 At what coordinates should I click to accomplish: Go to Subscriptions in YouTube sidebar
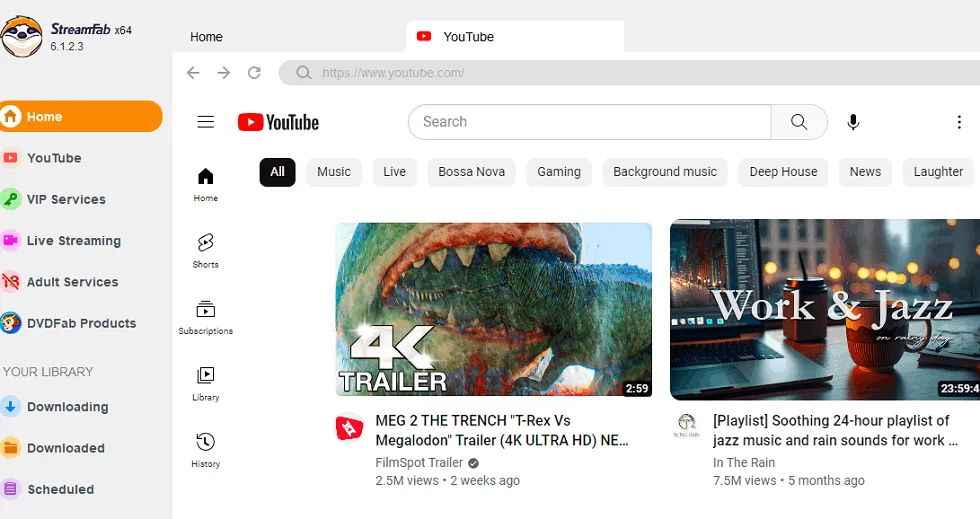[206, 316]
